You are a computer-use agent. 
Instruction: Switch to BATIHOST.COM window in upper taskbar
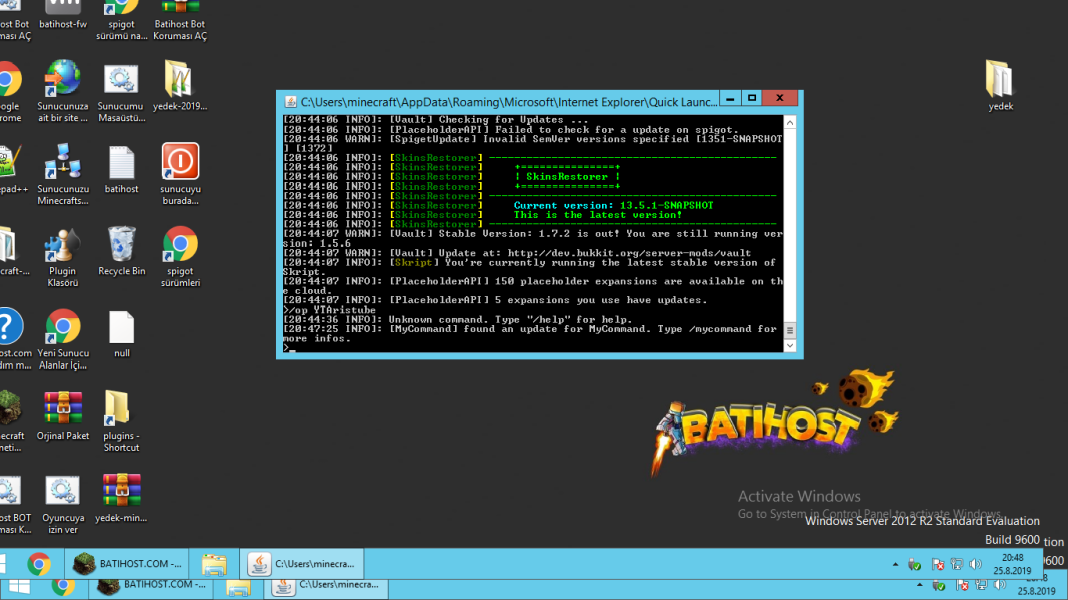[x=127, y=564]
